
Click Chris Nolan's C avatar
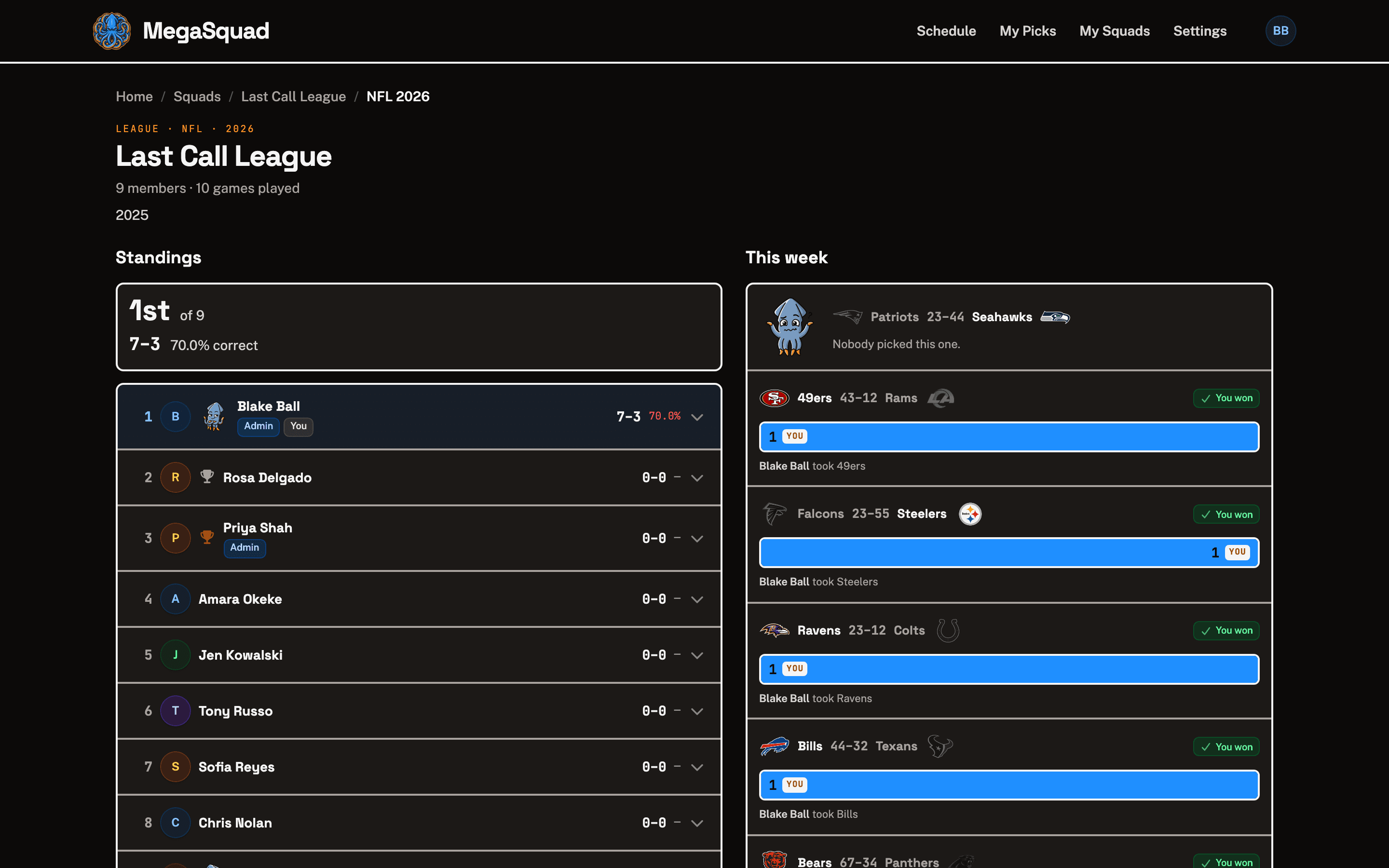coord(175,823)
